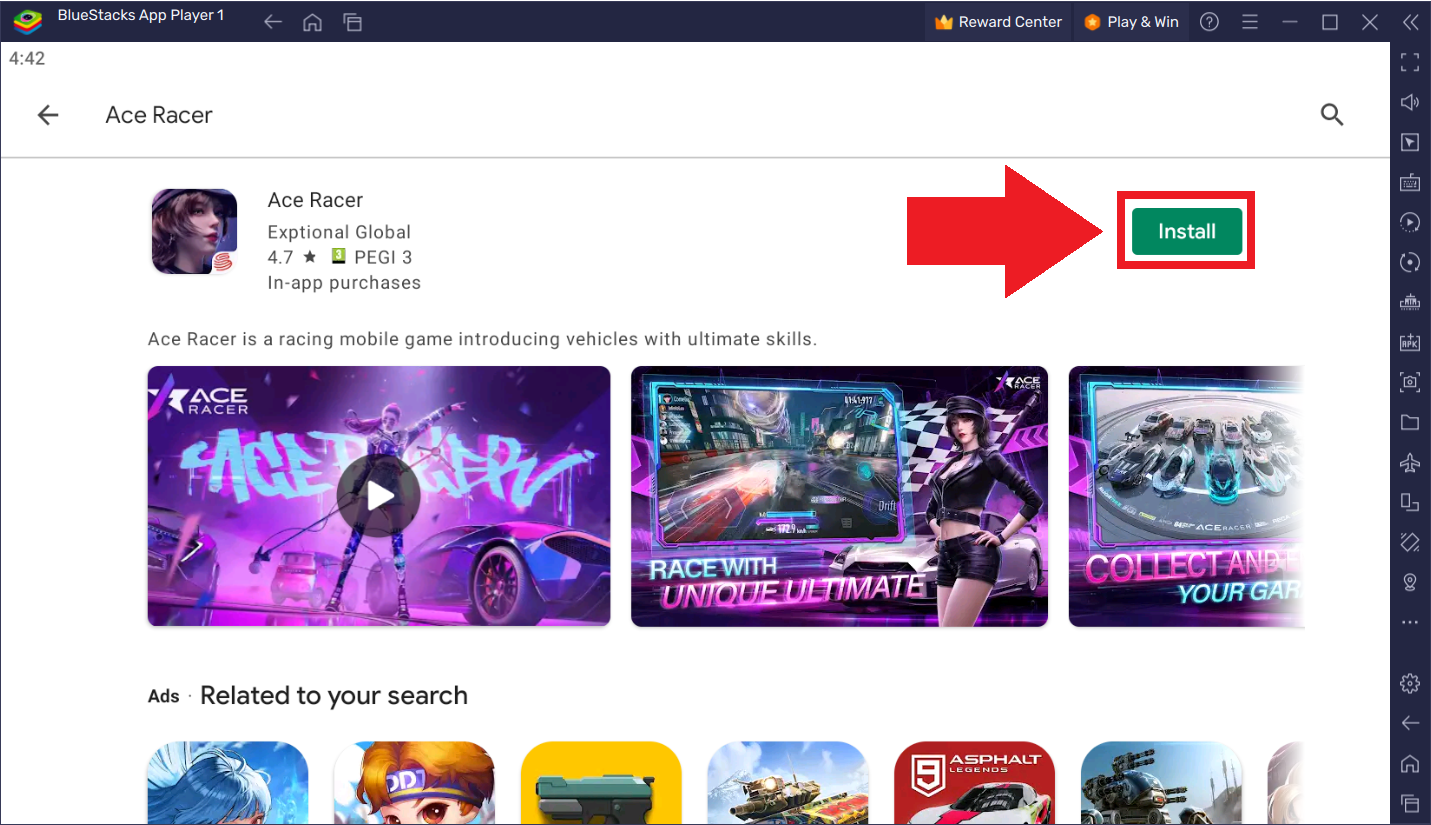Open the tank battle ad app
Image resolution: width=1431 pixels, height=825 pixels.
tap(788, 783)
